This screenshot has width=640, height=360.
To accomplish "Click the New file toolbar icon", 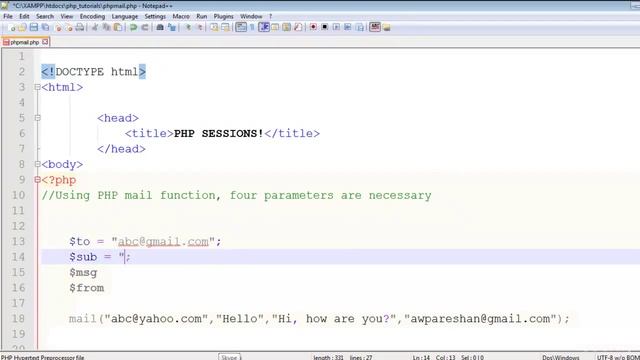I will pos(12,27).
